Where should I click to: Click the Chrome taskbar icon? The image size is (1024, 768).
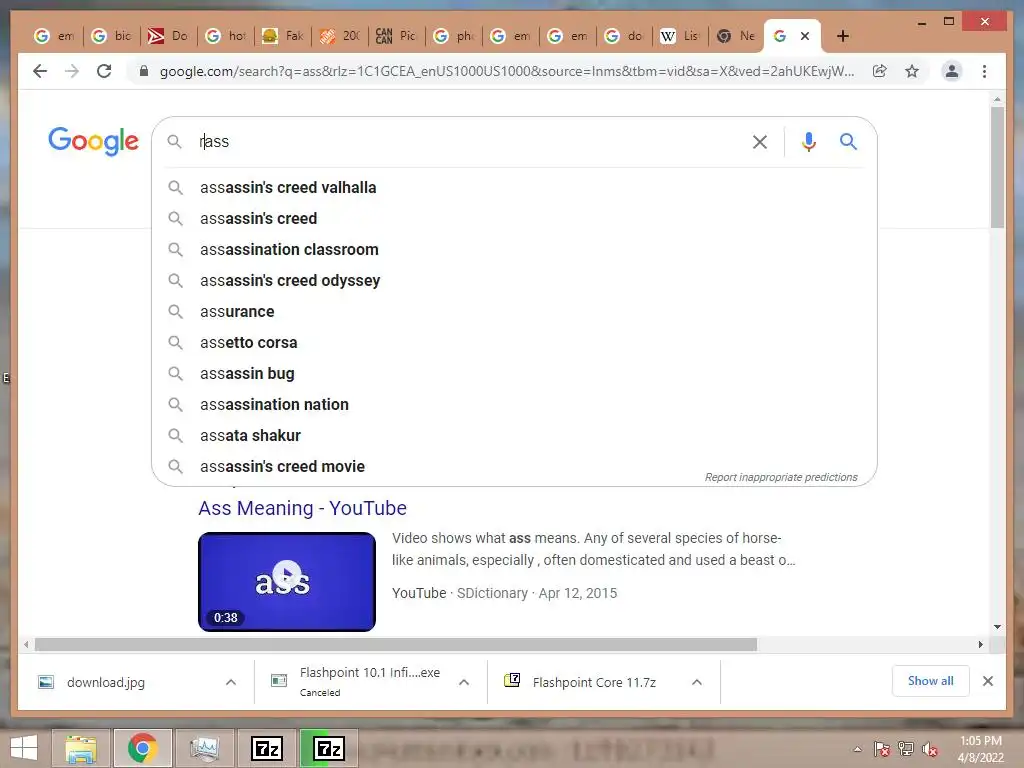pos(142,748)
